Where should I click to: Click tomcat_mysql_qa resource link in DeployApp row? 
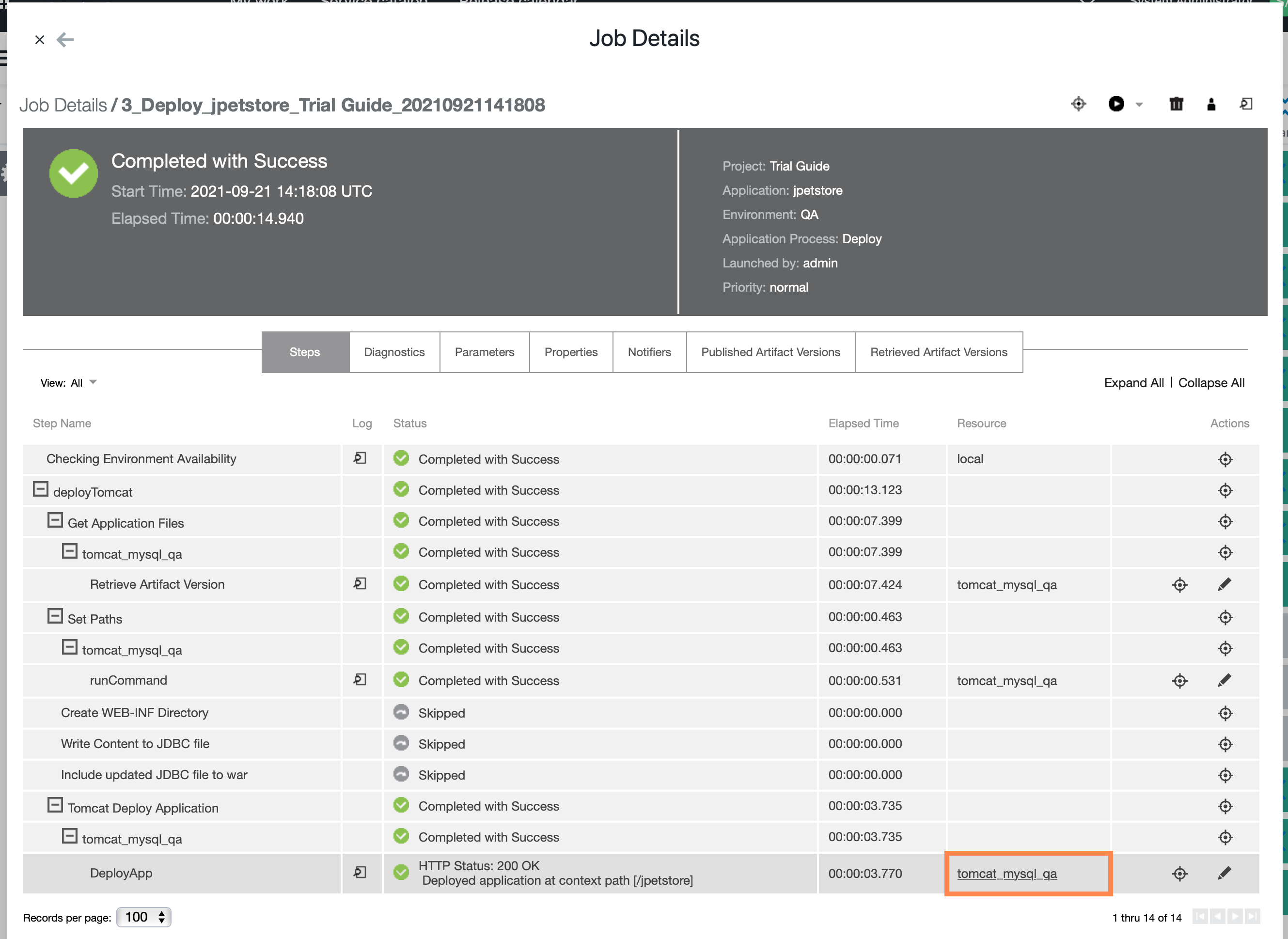(1006, 874)
